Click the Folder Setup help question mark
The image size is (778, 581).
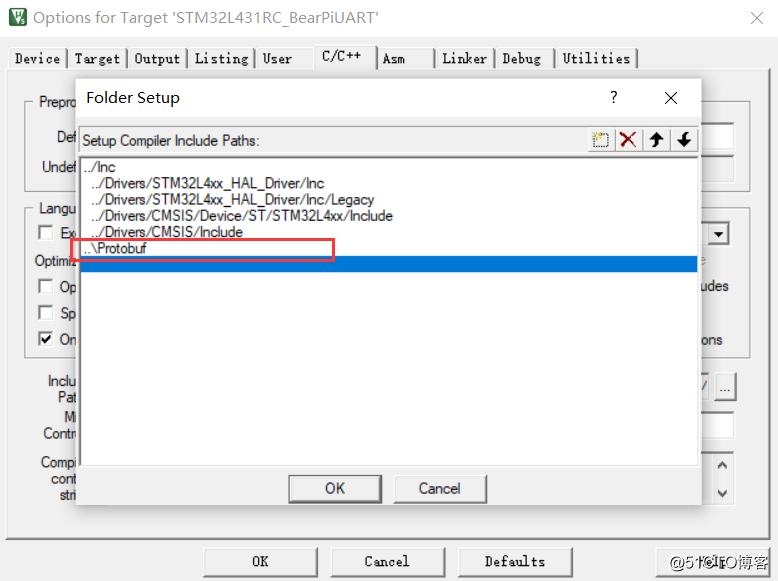click(x=614, y=97)
